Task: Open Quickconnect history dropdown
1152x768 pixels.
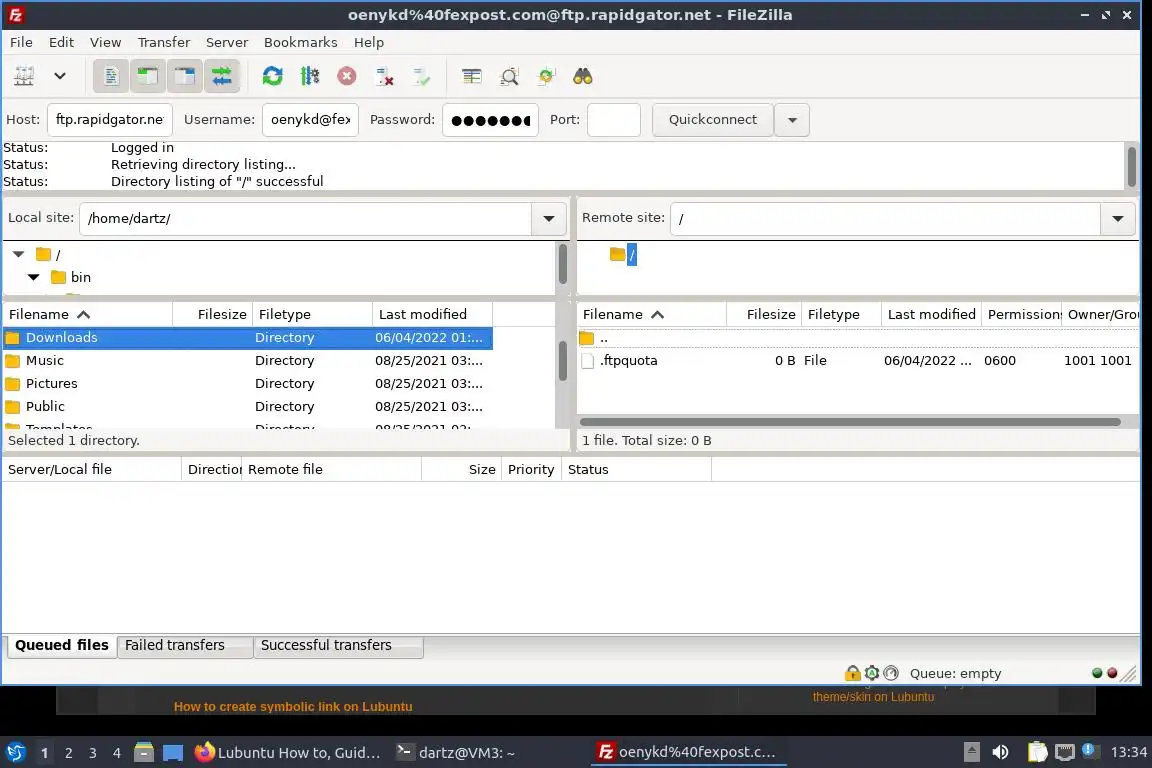Action: tap(792, 120)
